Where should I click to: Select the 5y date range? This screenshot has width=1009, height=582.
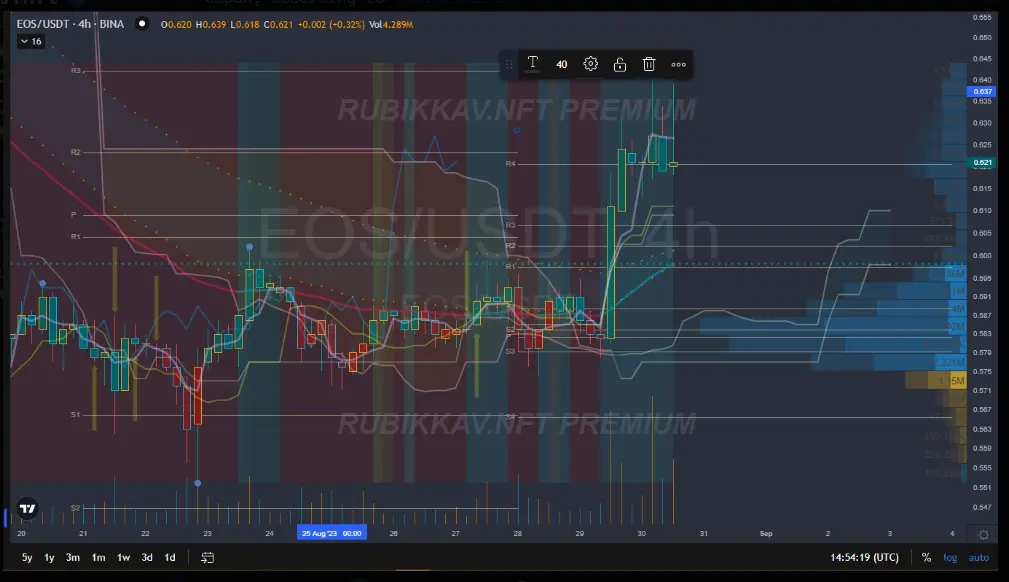pyautogui.click(x=27, y=558)
